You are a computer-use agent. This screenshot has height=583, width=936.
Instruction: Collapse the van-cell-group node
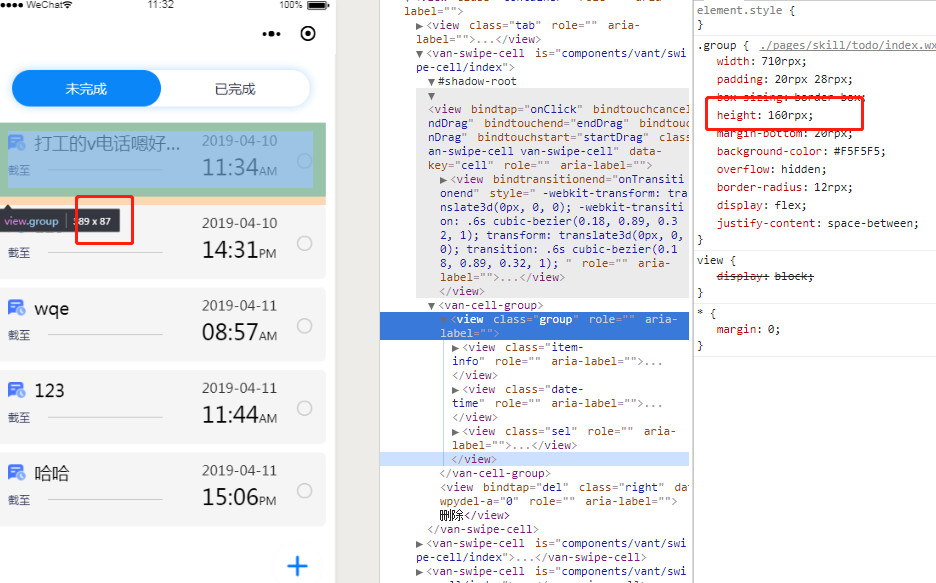click(432, 306)
